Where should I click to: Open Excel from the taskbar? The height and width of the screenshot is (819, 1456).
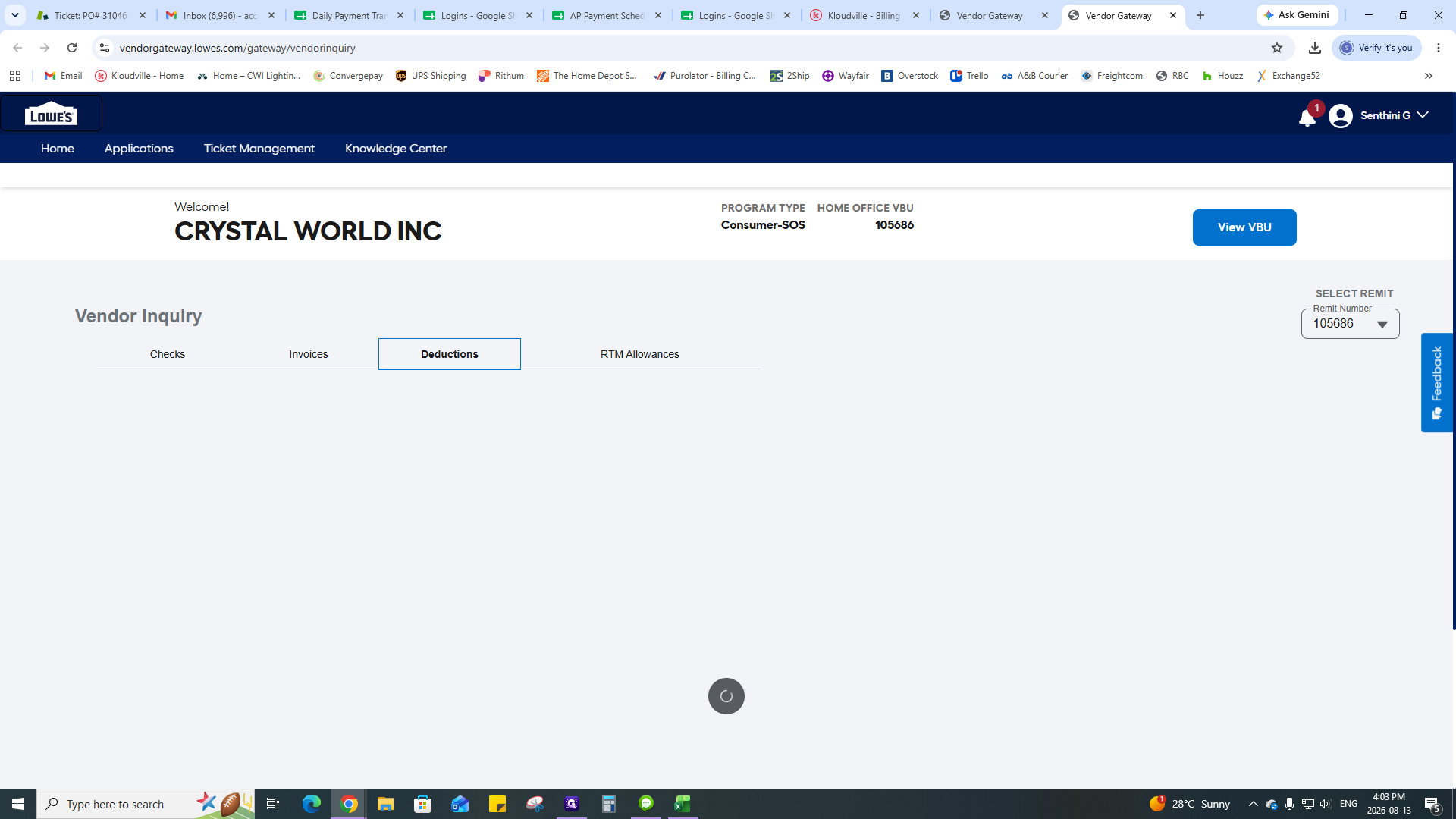(x=682, y=804)
